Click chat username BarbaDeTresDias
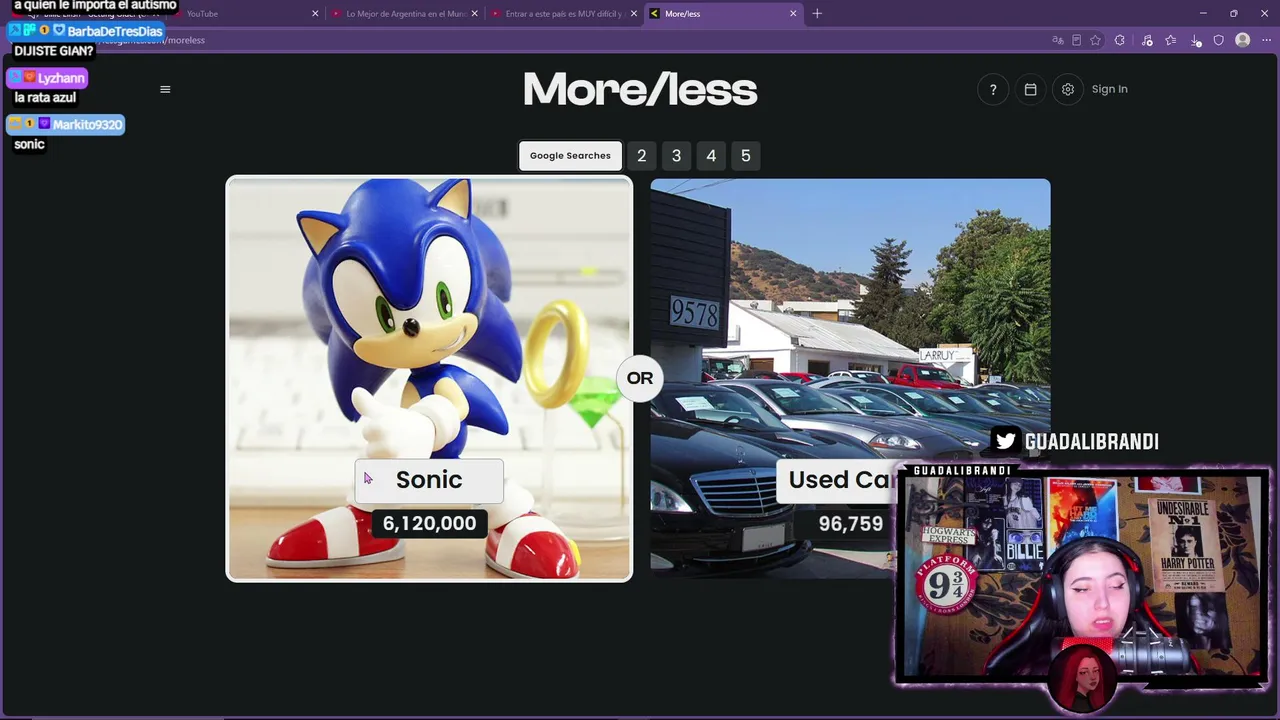This screenshot has height=720, width=1280. [115, 31]
